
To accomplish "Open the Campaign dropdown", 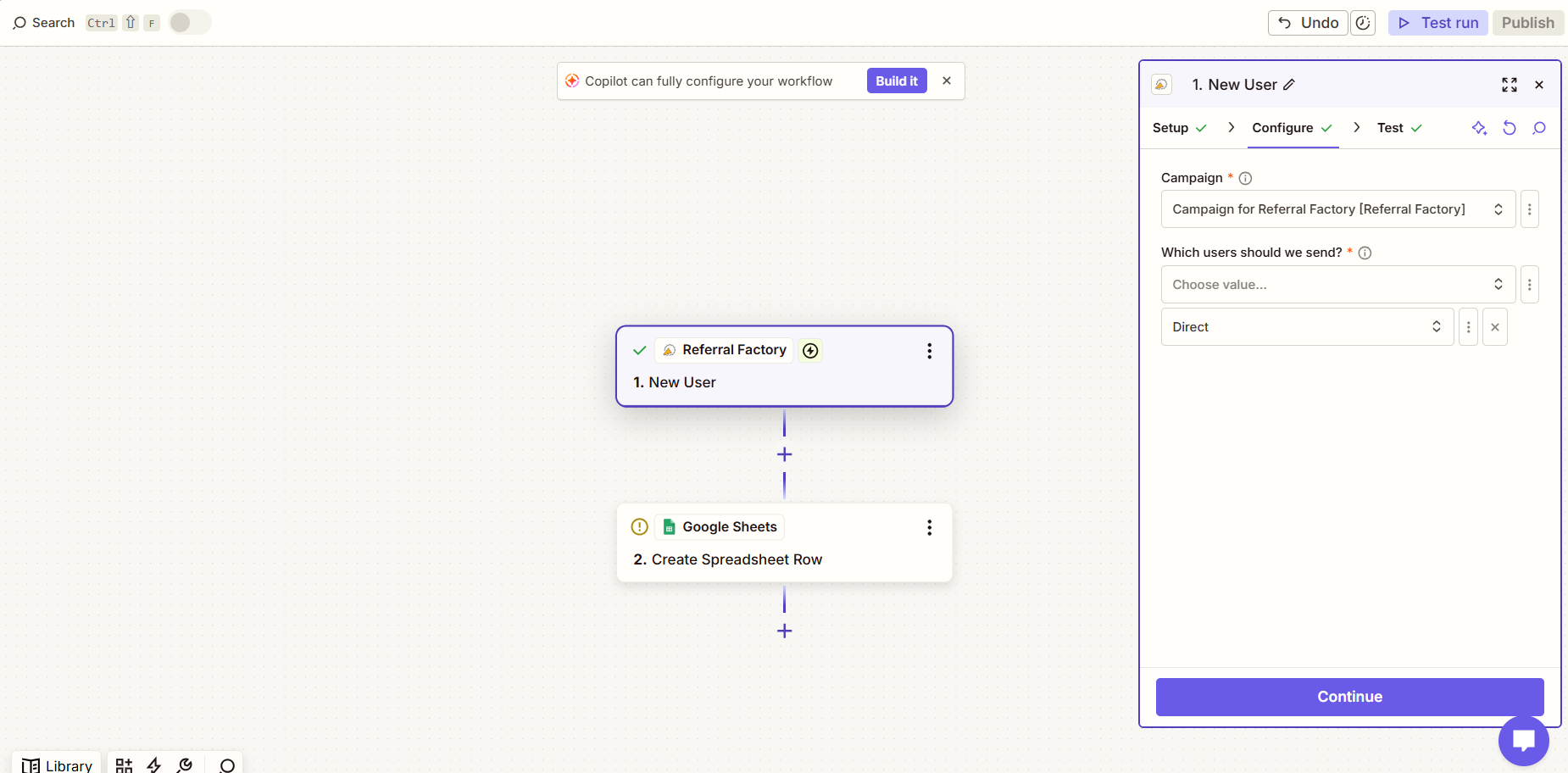I will (1338, 209).
